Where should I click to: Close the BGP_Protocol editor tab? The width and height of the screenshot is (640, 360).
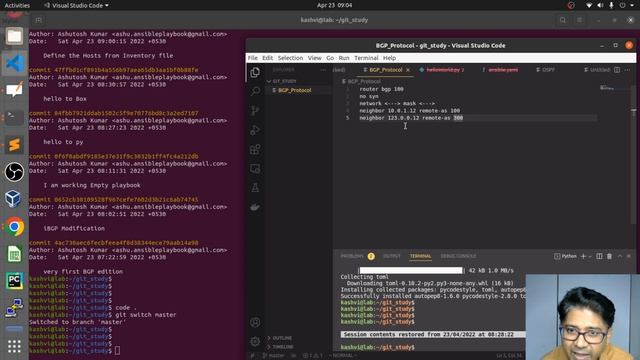click(408, 70)
